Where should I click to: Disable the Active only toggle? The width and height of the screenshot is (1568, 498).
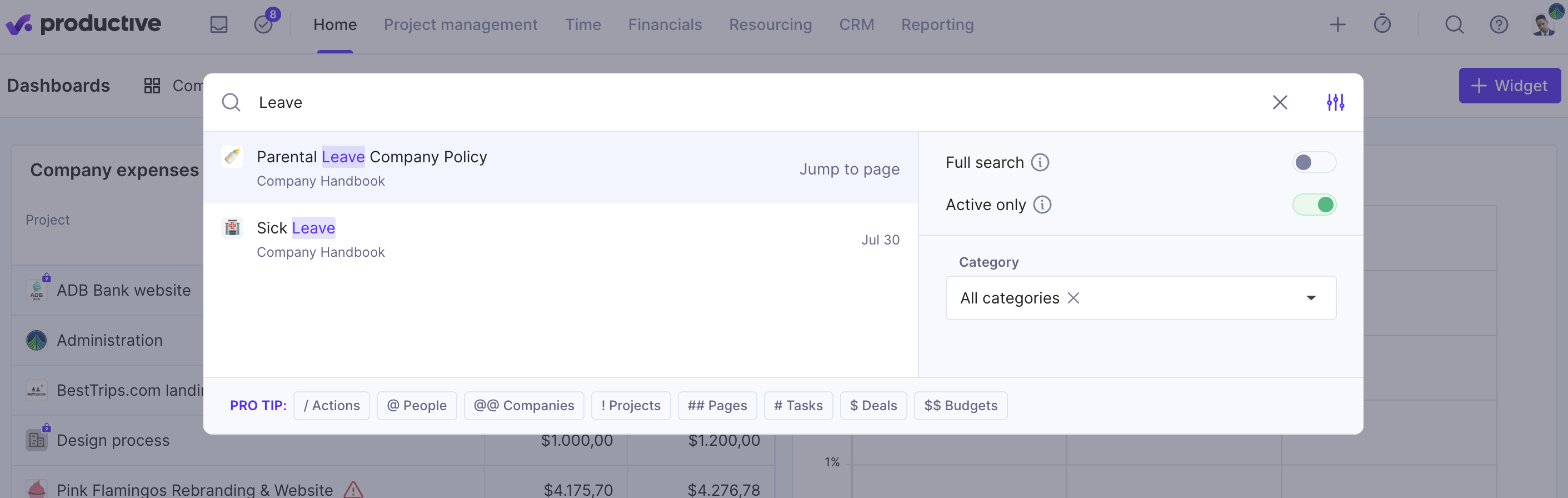[1314, 205]
